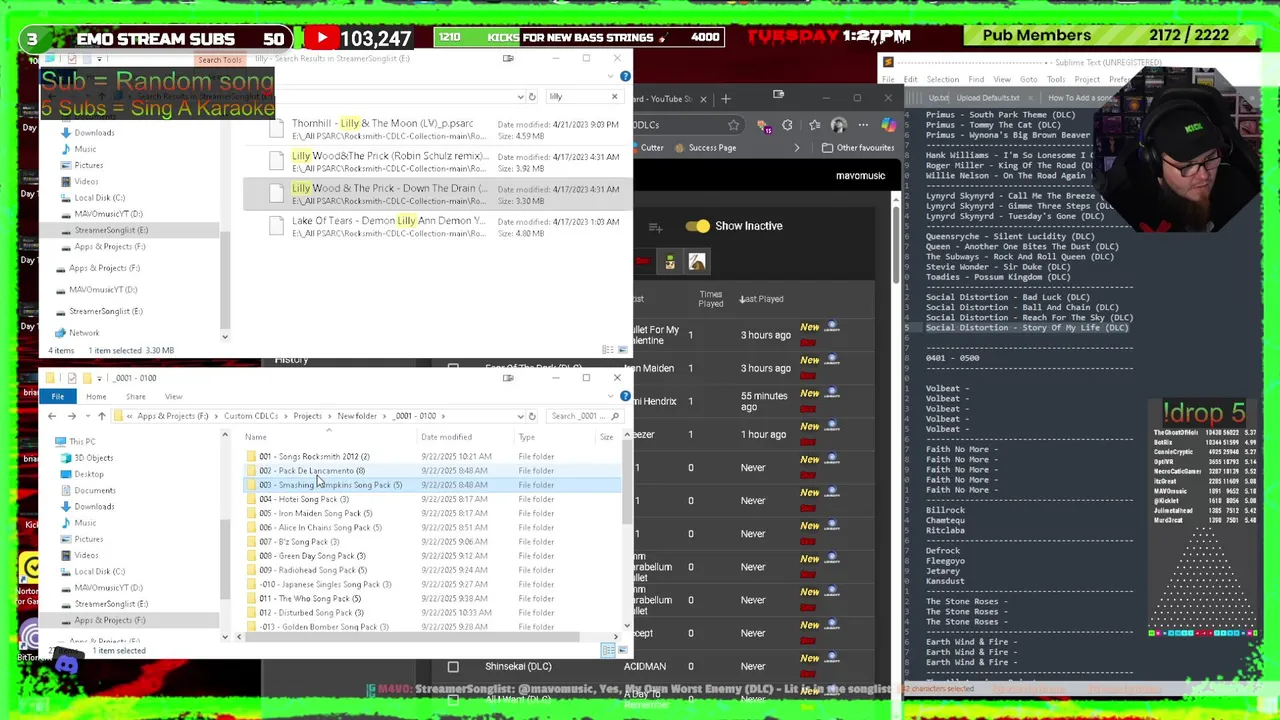Click the Back arrow in lower Explorer
Image resolution: width=1280 pixels, height=720 pixels.
(52, 416)
